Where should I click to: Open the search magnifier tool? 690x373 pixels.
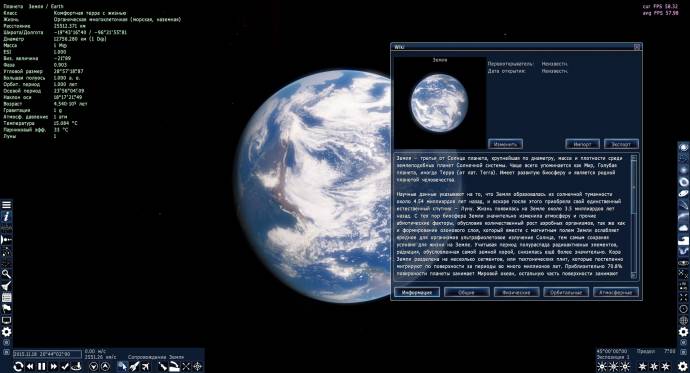[6, 274]
